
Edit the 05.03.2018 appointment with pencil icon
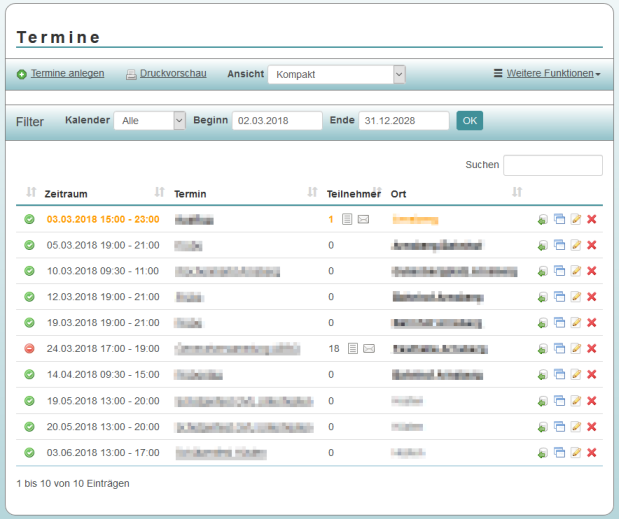tap(575, 245)
